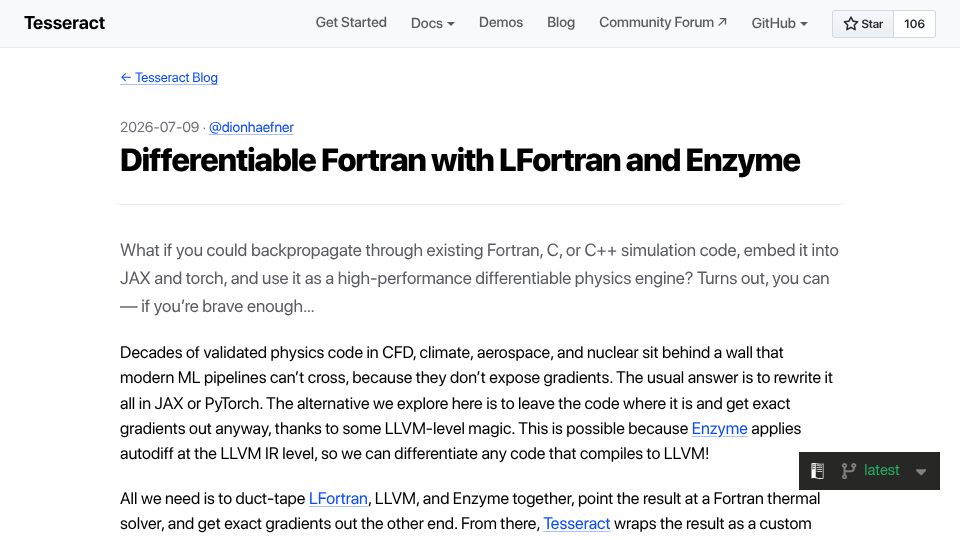Click the Read the Docs book icon
This screenshot has height=540, width=960.
pos(817,471)
